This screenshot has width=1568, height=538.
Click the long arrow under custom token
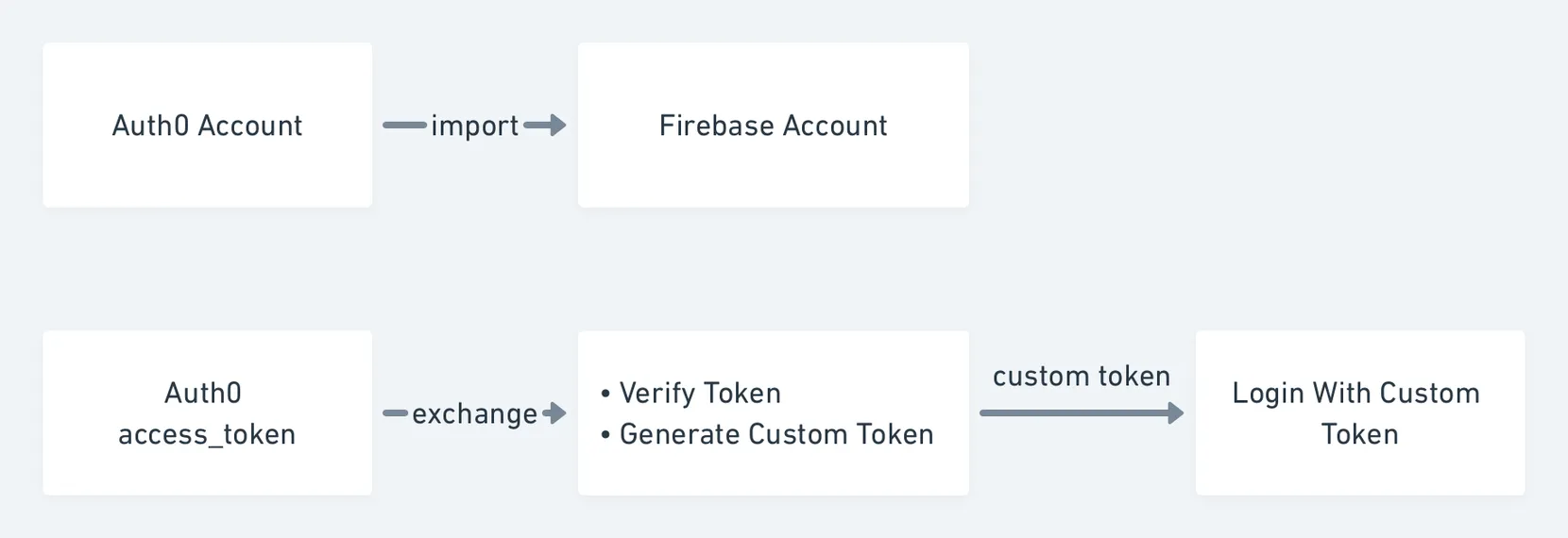click(x=1082, y=412)
